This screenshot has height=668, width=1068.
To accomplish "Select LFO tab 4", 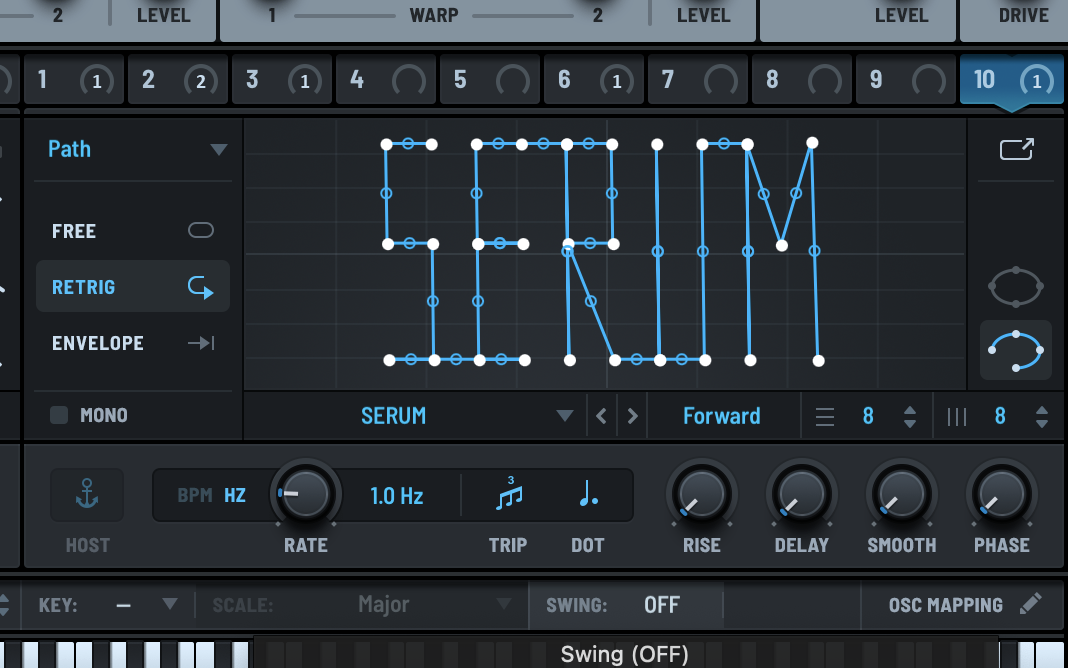I will pyautogui.click(x=386, y=80).
